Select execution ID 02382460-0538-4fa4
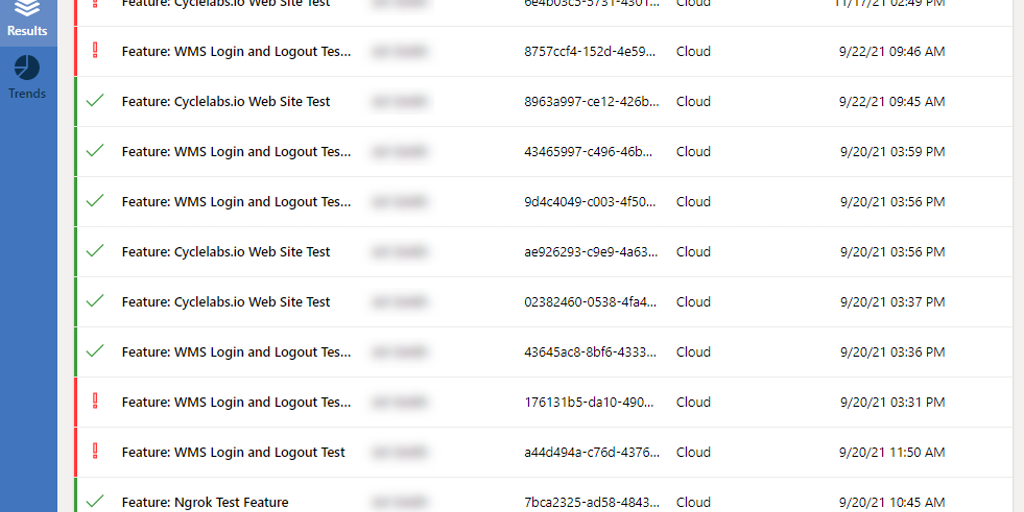Viewport: 1024px width, 512px height. click(x=590, y=302)
